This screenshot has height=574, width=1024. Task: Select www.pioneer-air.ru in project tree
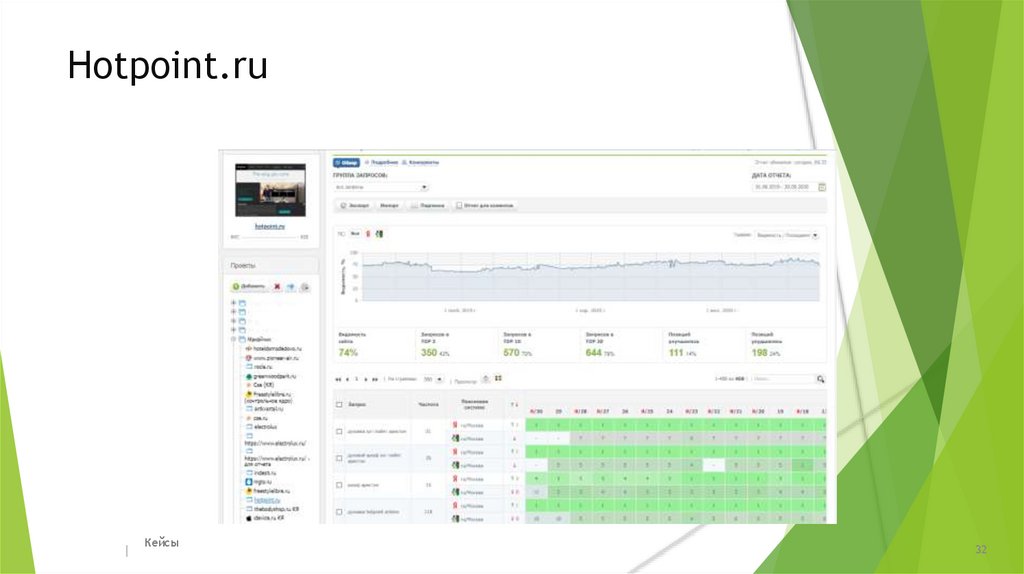click(276, 358)
